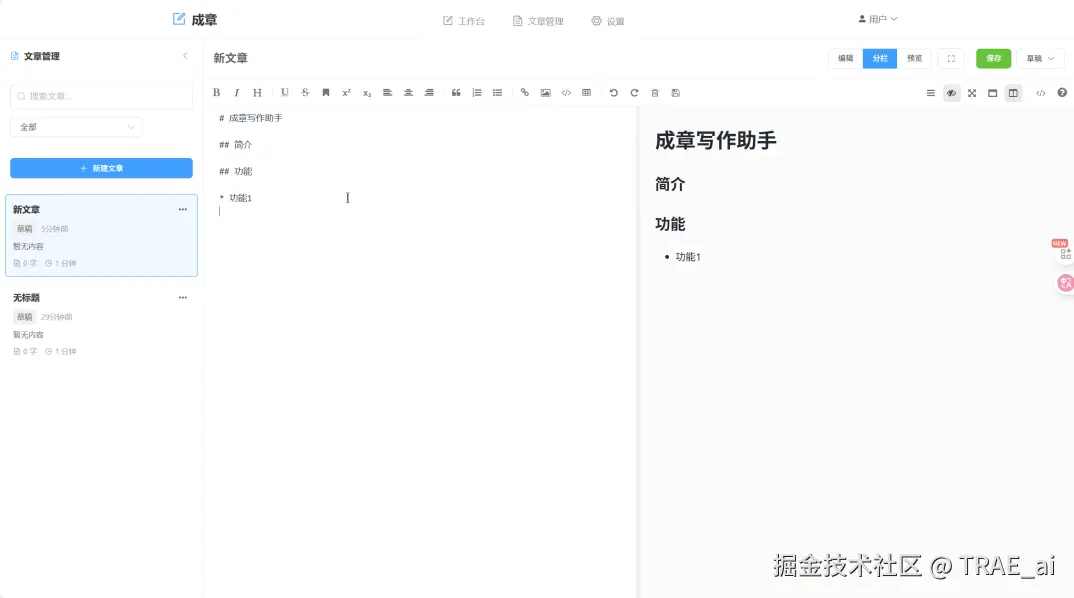Insert an image into the article
Image resolution: width=1074 pixels, height=598 pixels.
pos(545,92)
